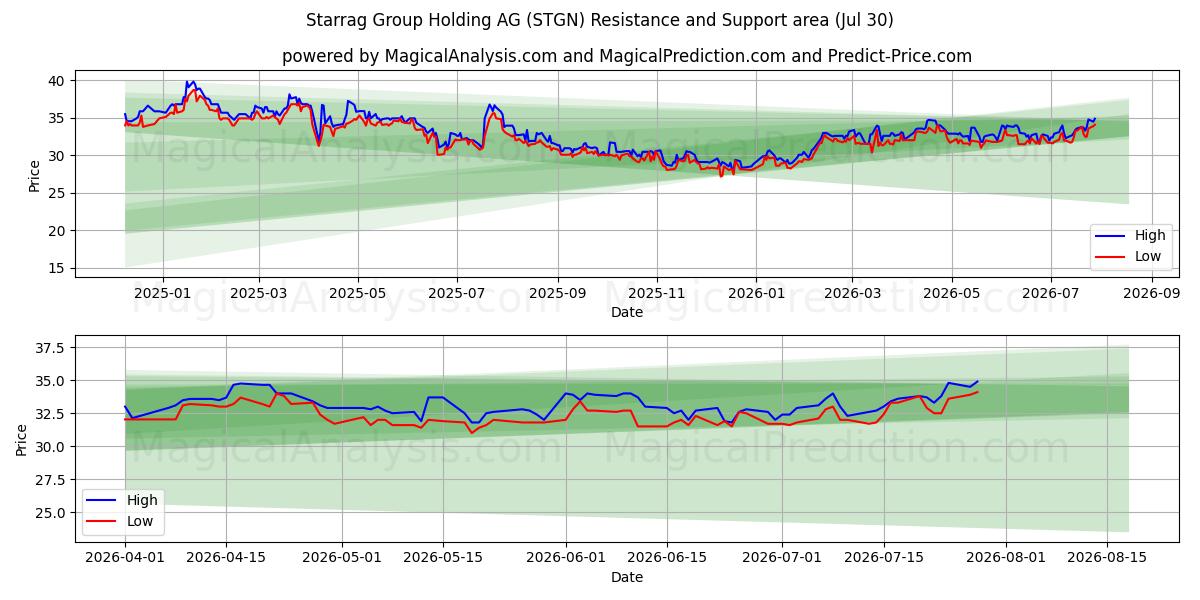
Task: Click the bottom chart x-axis label 2026-04-15
Action: click(225, 558)
